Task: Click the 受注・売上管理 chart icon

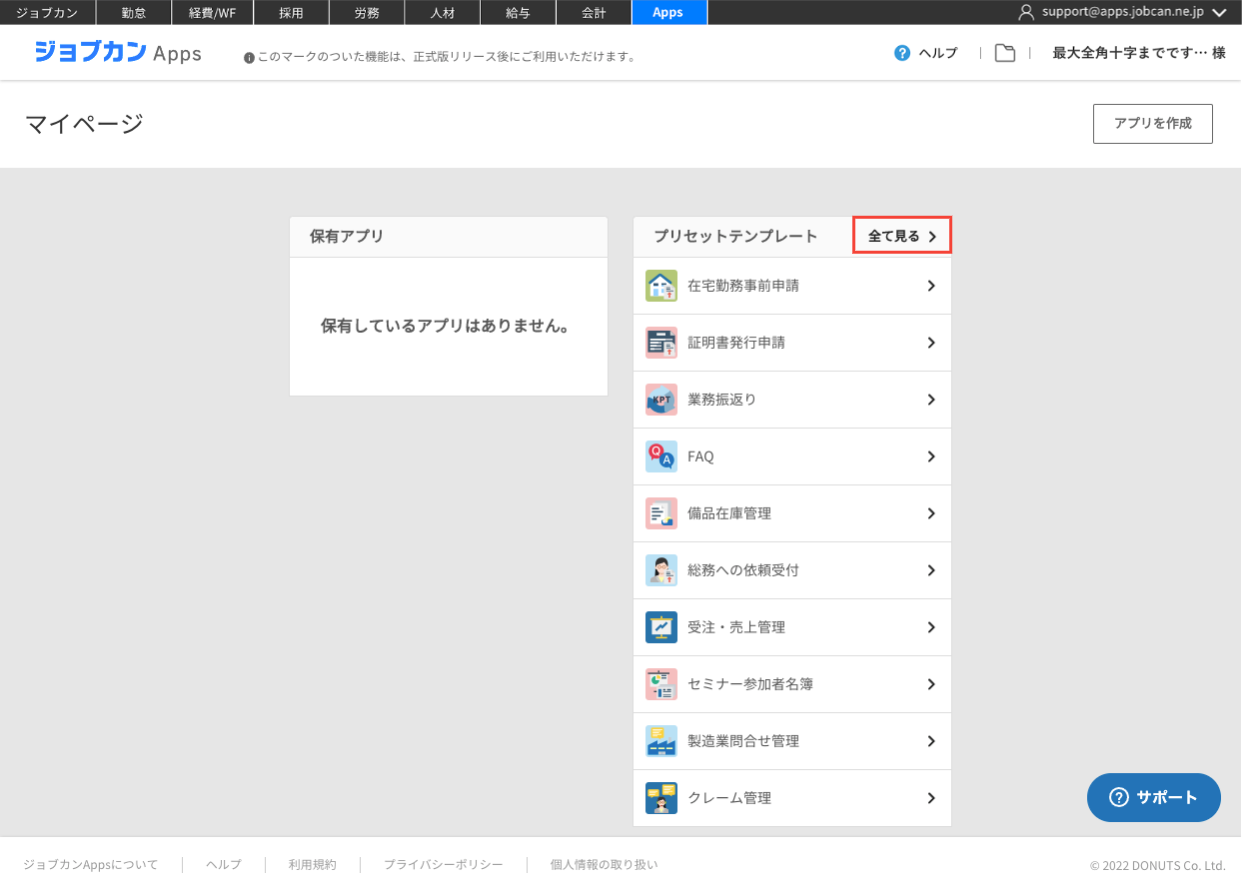Action: coord(661,628)
